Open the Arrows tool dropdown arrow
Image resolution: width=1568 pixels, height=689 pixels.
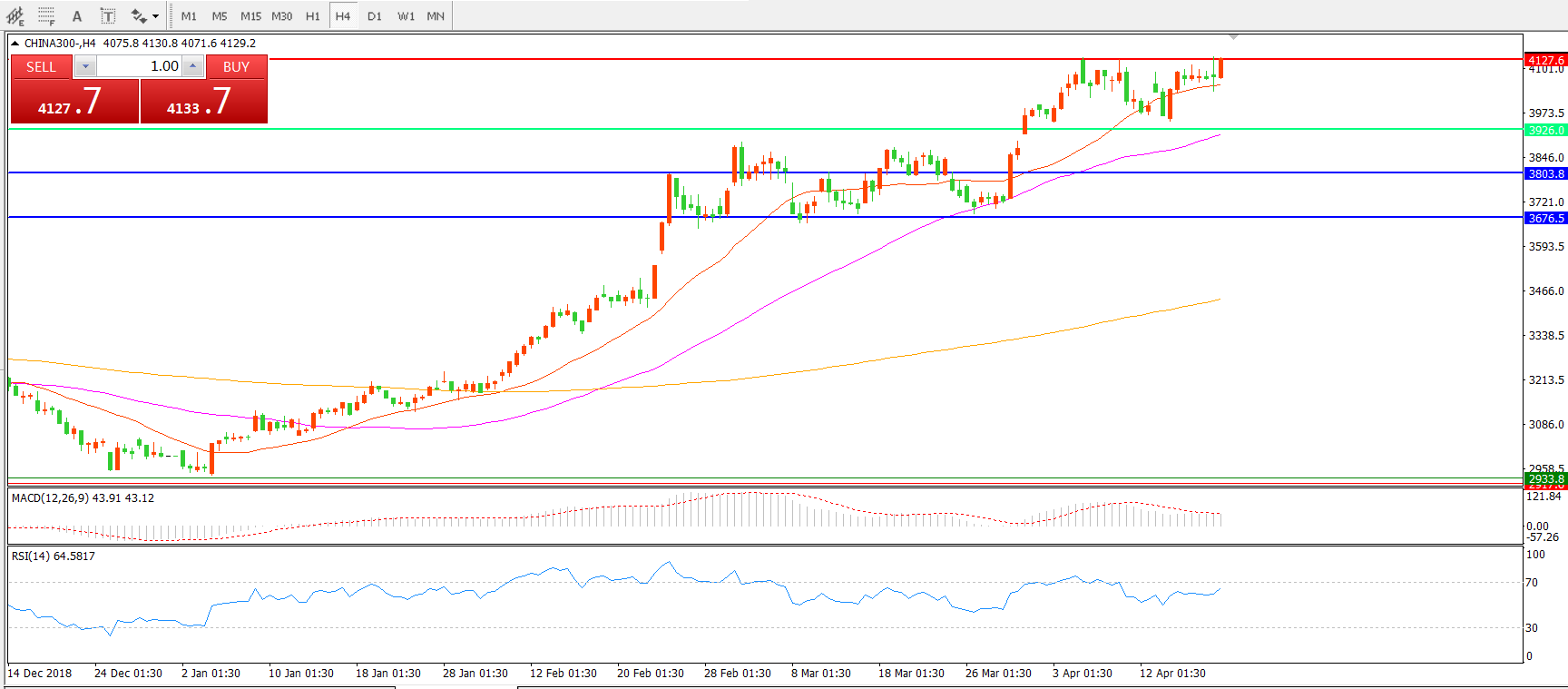tap(155, 16)
